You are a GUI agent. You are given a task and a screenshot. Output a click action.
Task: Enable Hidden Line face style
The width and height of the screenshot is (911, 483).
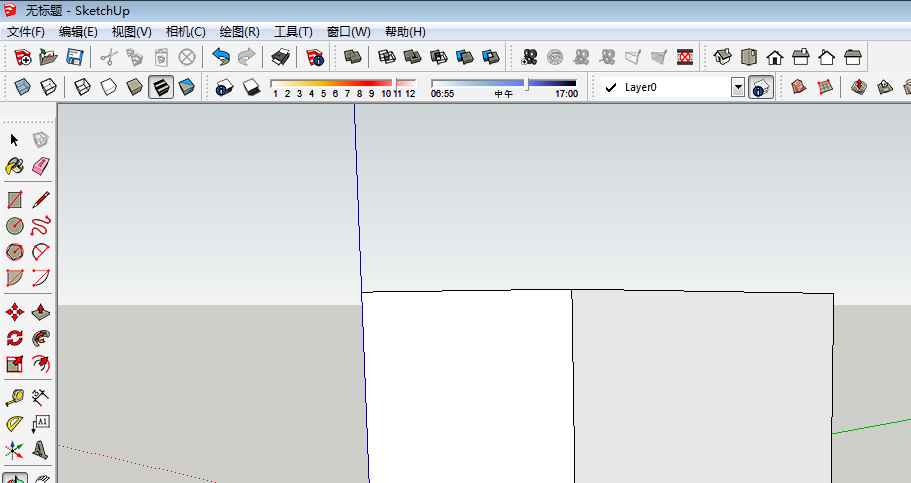109,87
